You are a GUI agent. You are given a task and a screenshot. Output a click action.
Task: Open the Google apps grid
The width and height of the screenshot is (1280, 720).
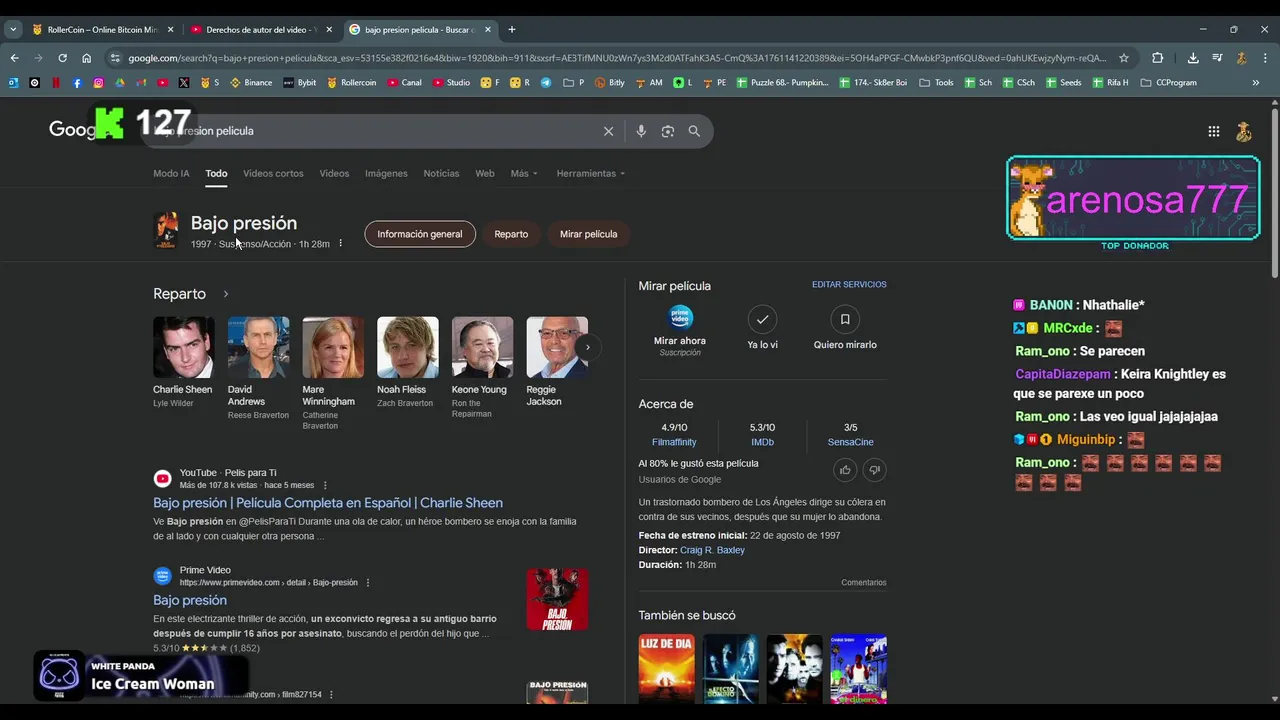pyautogui.click(x=1213, y=131)
